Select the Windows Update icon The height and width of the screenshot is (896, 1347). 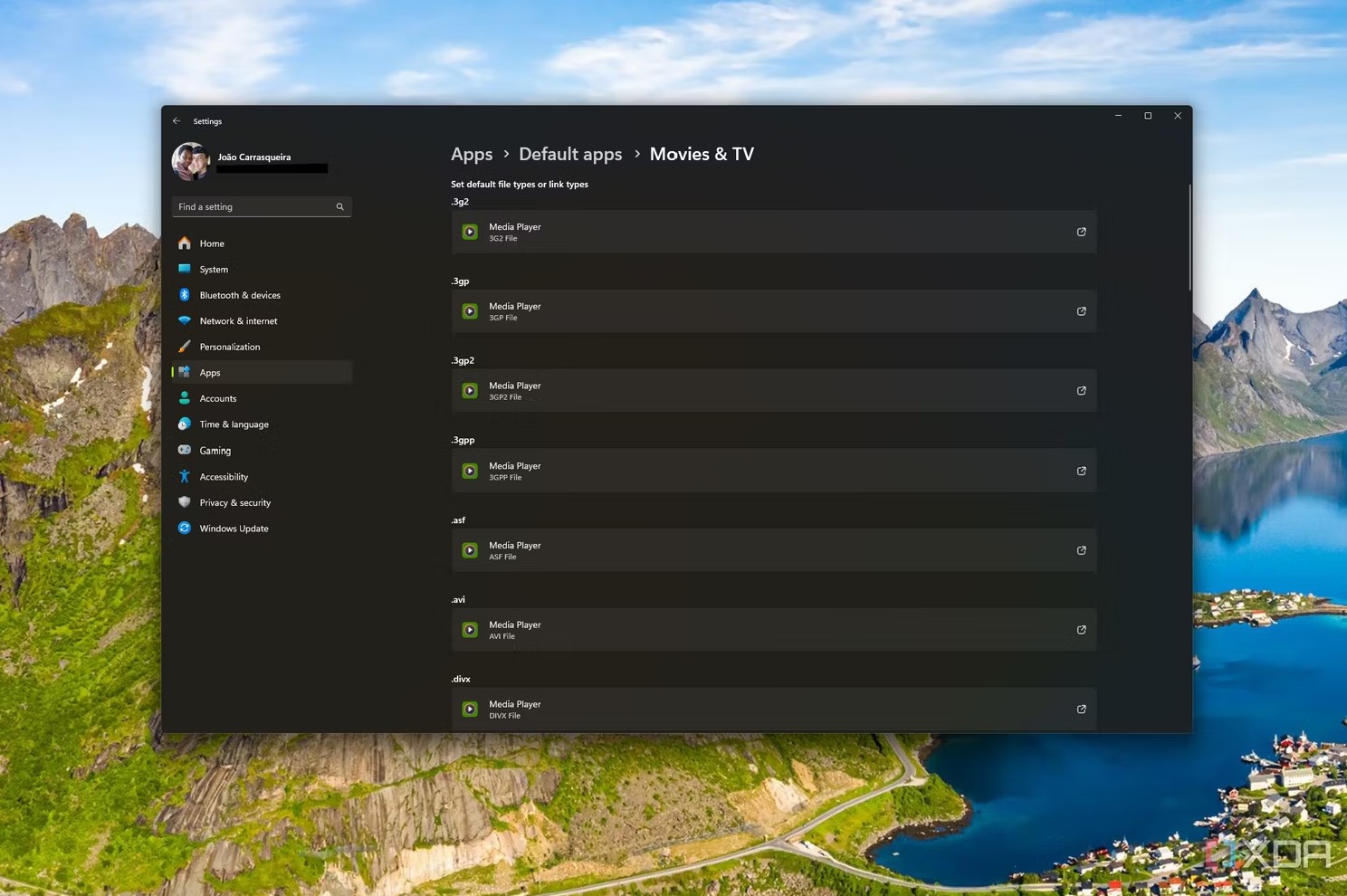(x=185, y=529)
